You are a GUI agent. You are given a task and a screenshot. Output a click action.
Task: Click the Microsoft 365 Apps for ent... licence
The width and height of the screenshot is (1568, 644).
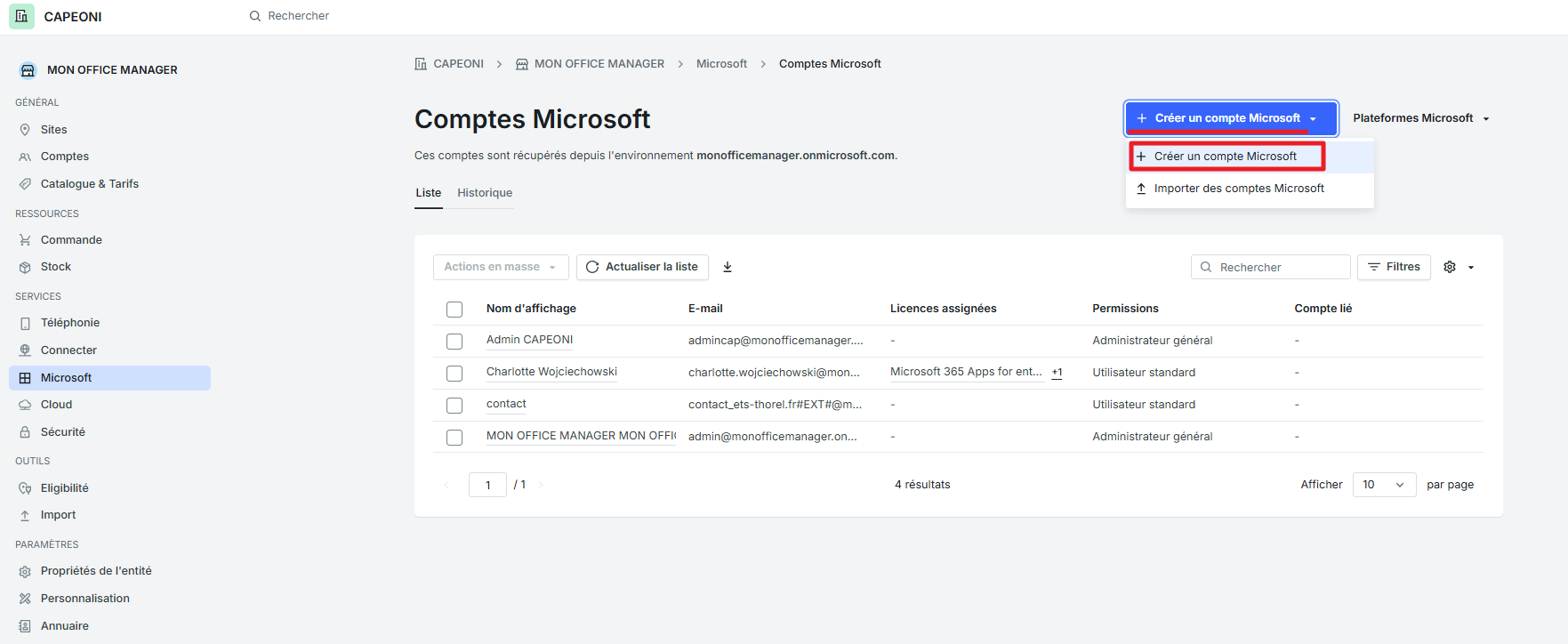(966, 372)
